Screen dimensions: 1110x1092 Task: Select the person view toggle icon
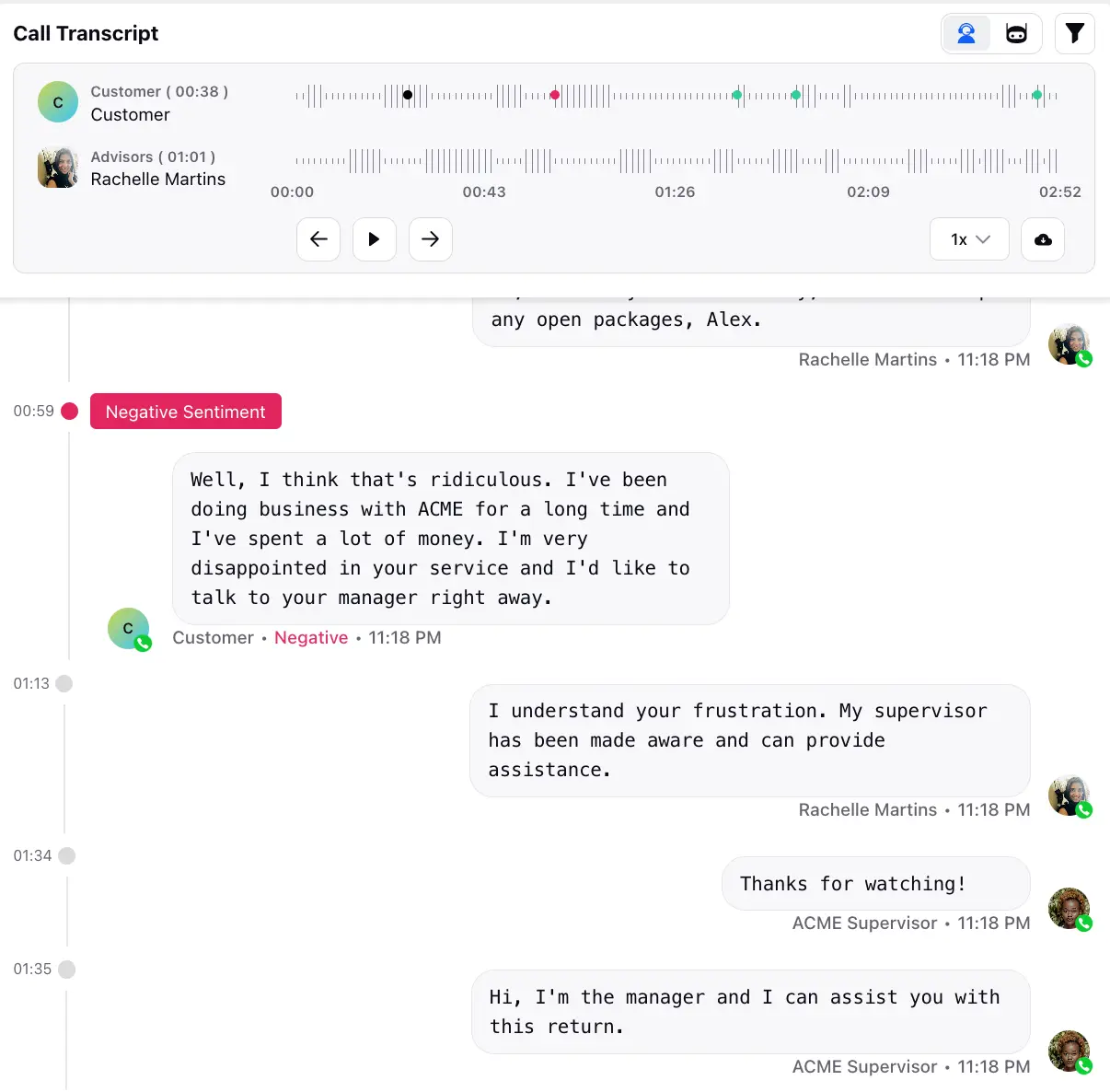(966, 34)
